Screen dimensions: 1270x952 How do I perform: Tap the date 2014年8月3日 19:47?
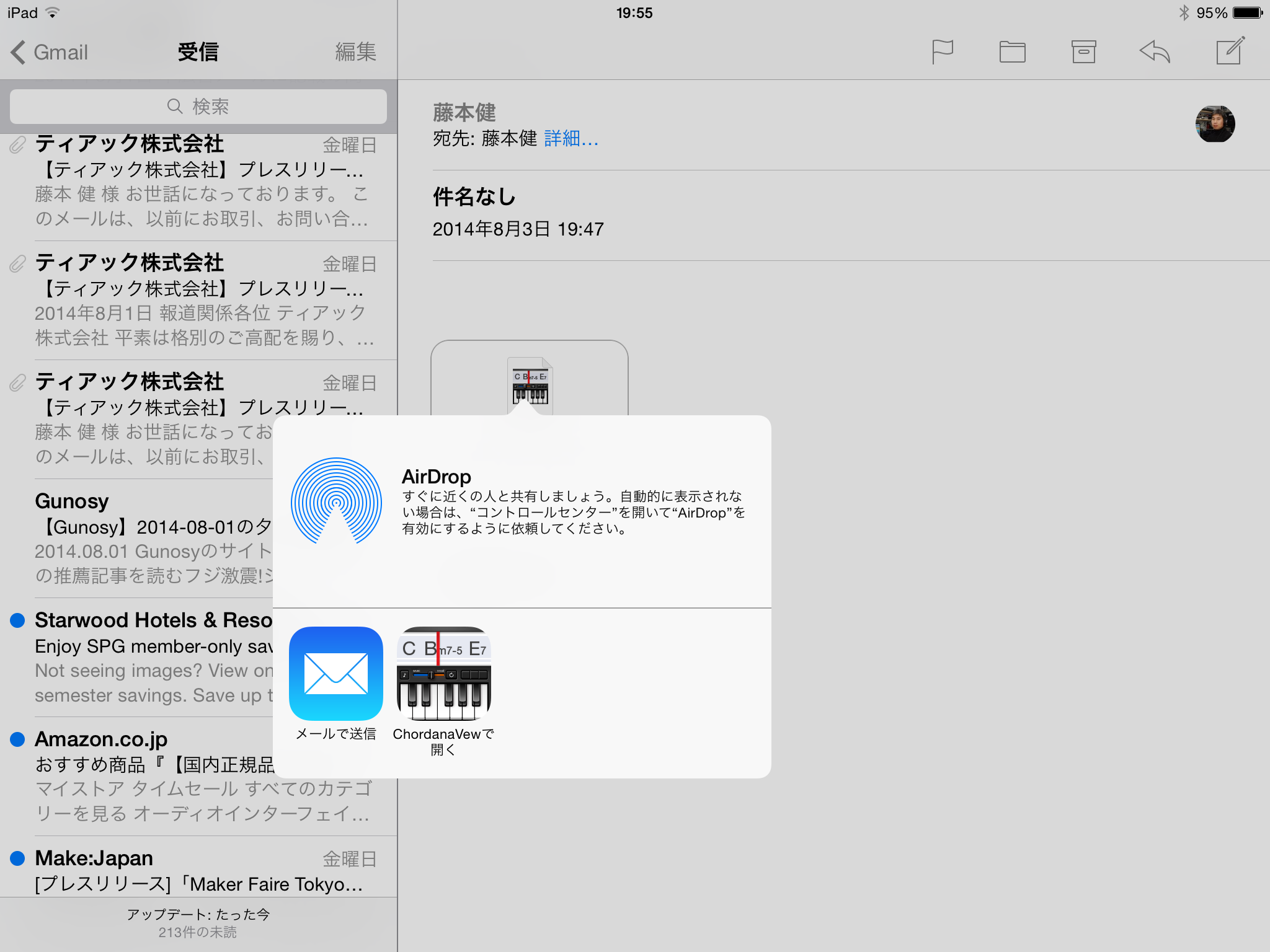(x=518, y=229)
